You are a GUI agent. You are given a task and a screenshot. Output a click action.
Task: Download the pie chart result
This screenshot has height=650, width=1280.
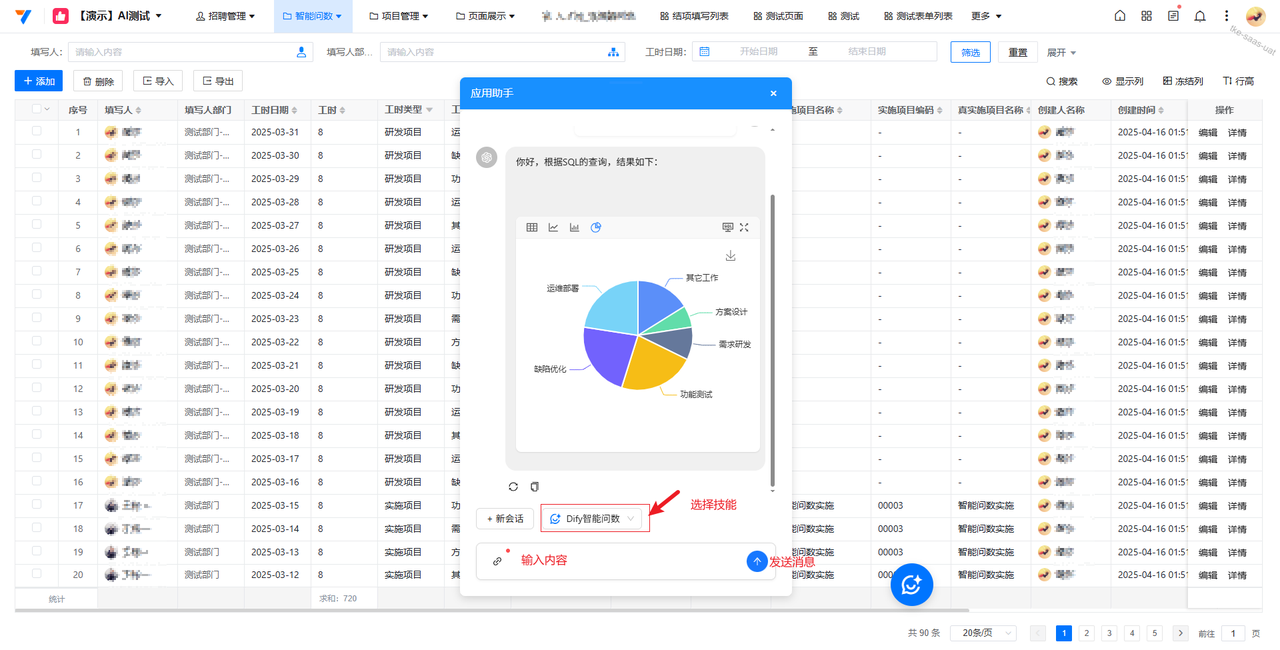(x=730, y=256)
